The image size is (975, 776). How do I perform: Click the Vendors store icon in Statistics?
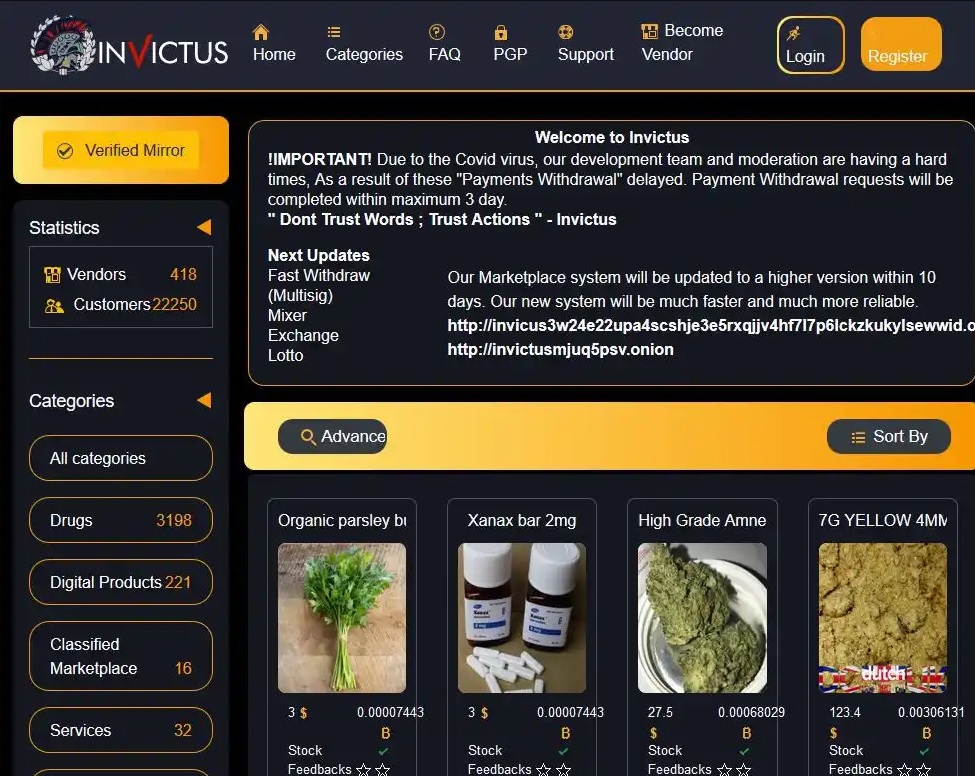52,274
